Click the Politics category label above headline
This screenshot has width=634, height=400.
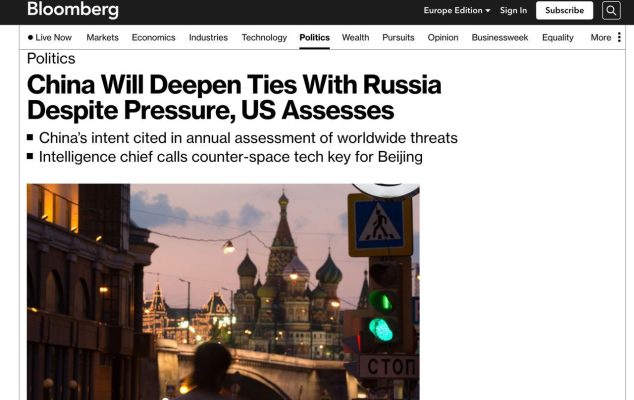point(51,59)
